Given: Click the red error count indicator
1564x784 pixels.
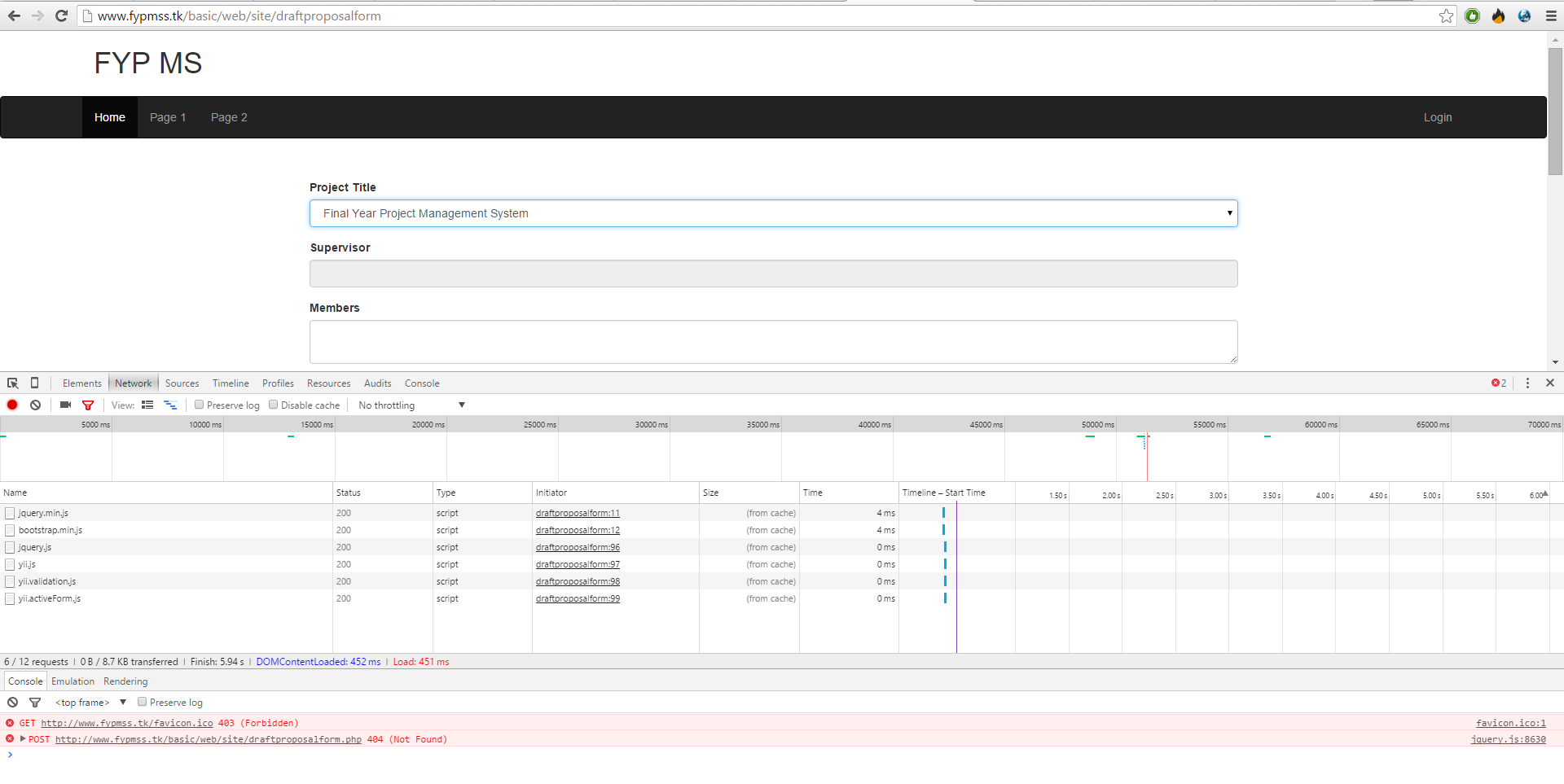Looking at the screenshot, I should [1499, 383].
